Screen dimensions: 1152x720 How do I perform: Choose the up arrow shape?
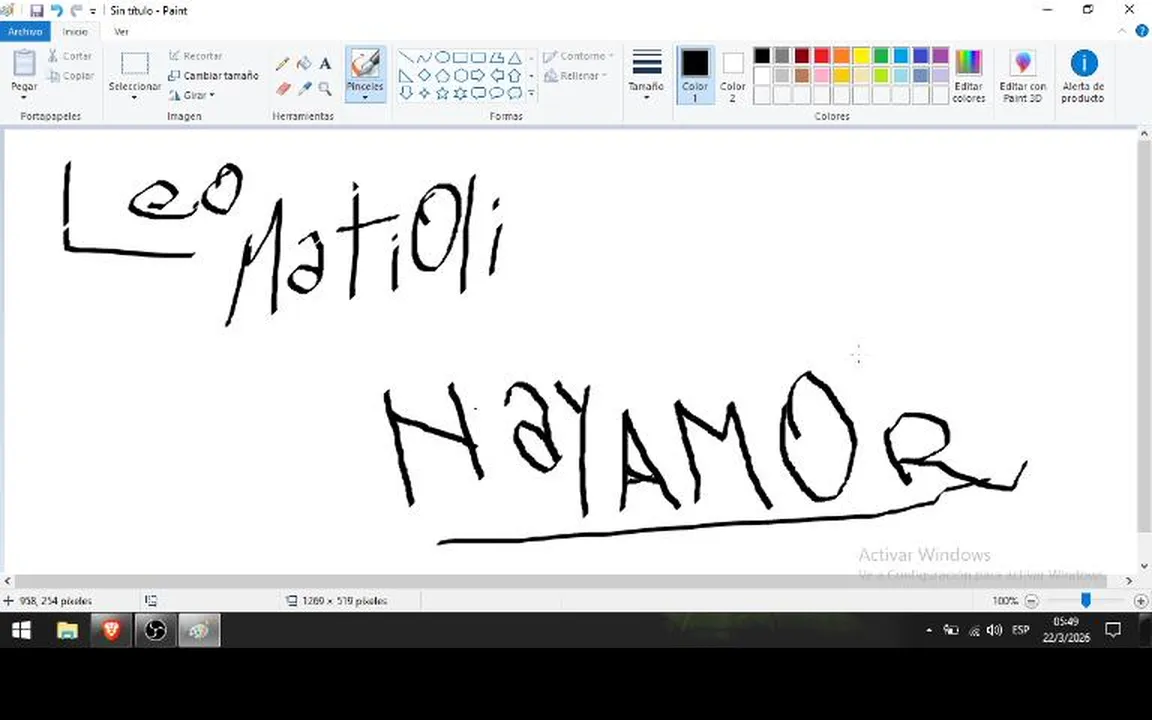pyautogui.click(x=515, y=75)
